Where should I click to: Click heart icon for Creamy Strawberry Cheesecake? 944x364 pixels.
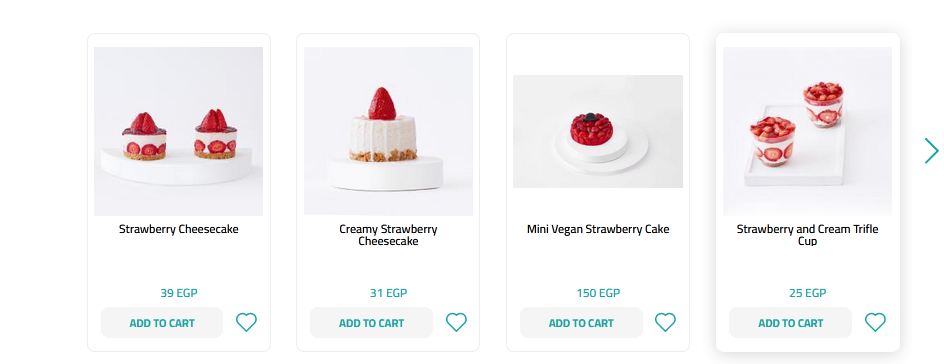coord(456,322)
